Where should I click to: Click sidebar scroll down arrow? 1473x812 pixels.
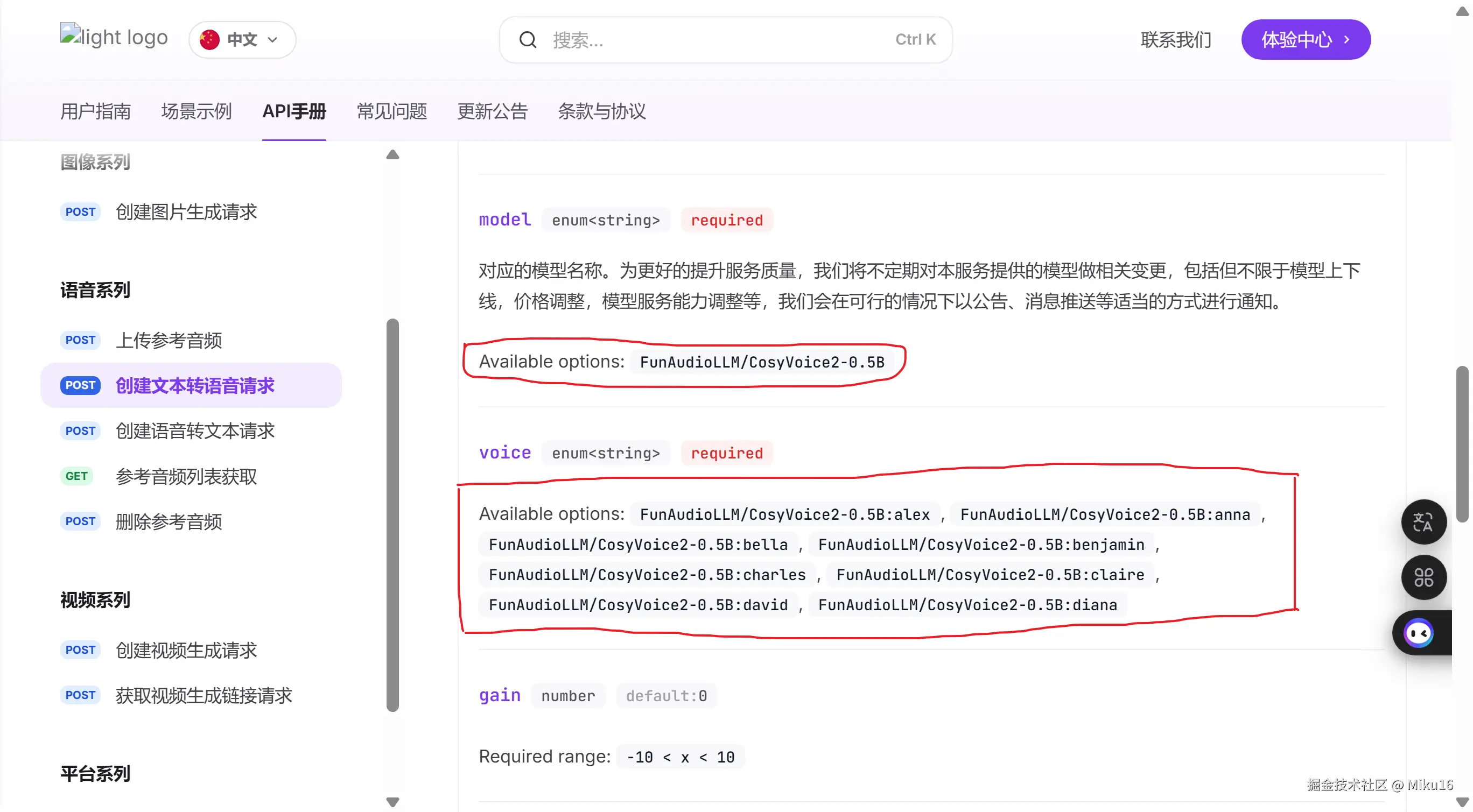click(392, 802)
